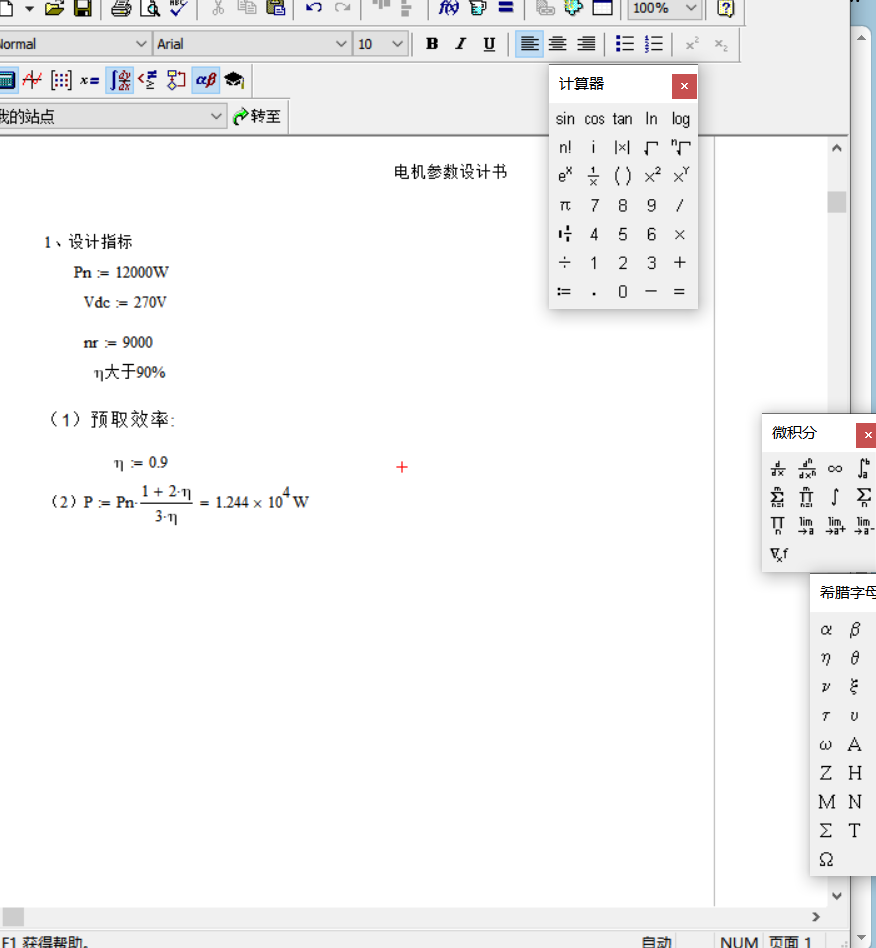The height and width of the screenshot is (948, 876).
Task: Insert function with the f(x) icon
Action: click(448, 8)
